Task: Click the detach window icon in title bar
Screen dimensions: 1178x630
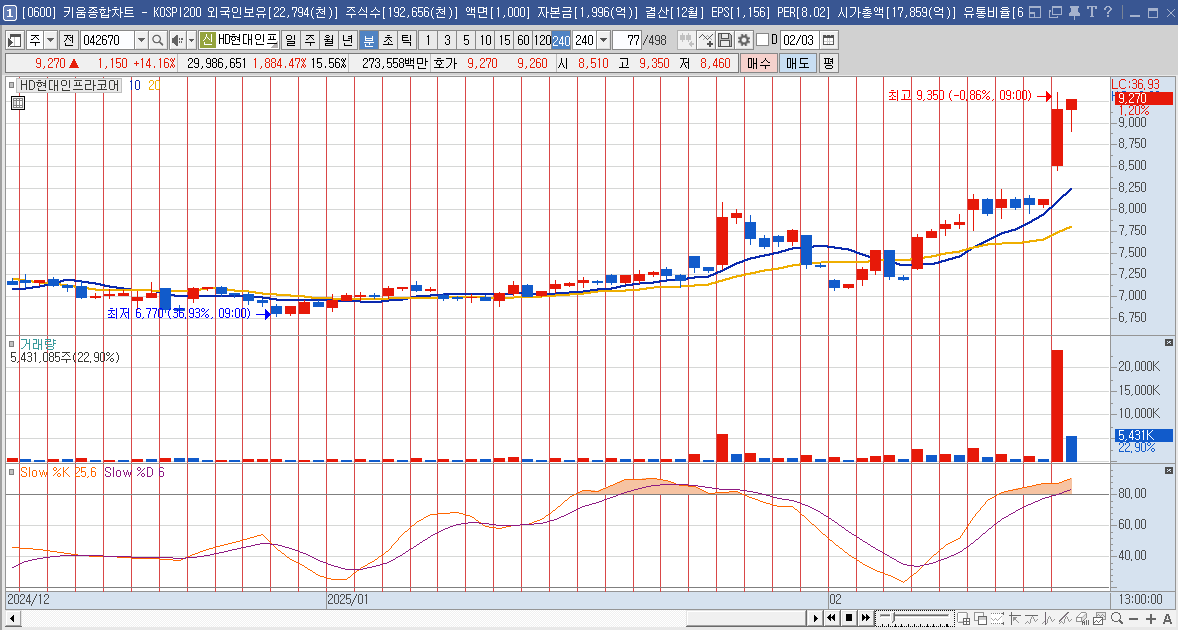Action: (x=1055, y=12)
